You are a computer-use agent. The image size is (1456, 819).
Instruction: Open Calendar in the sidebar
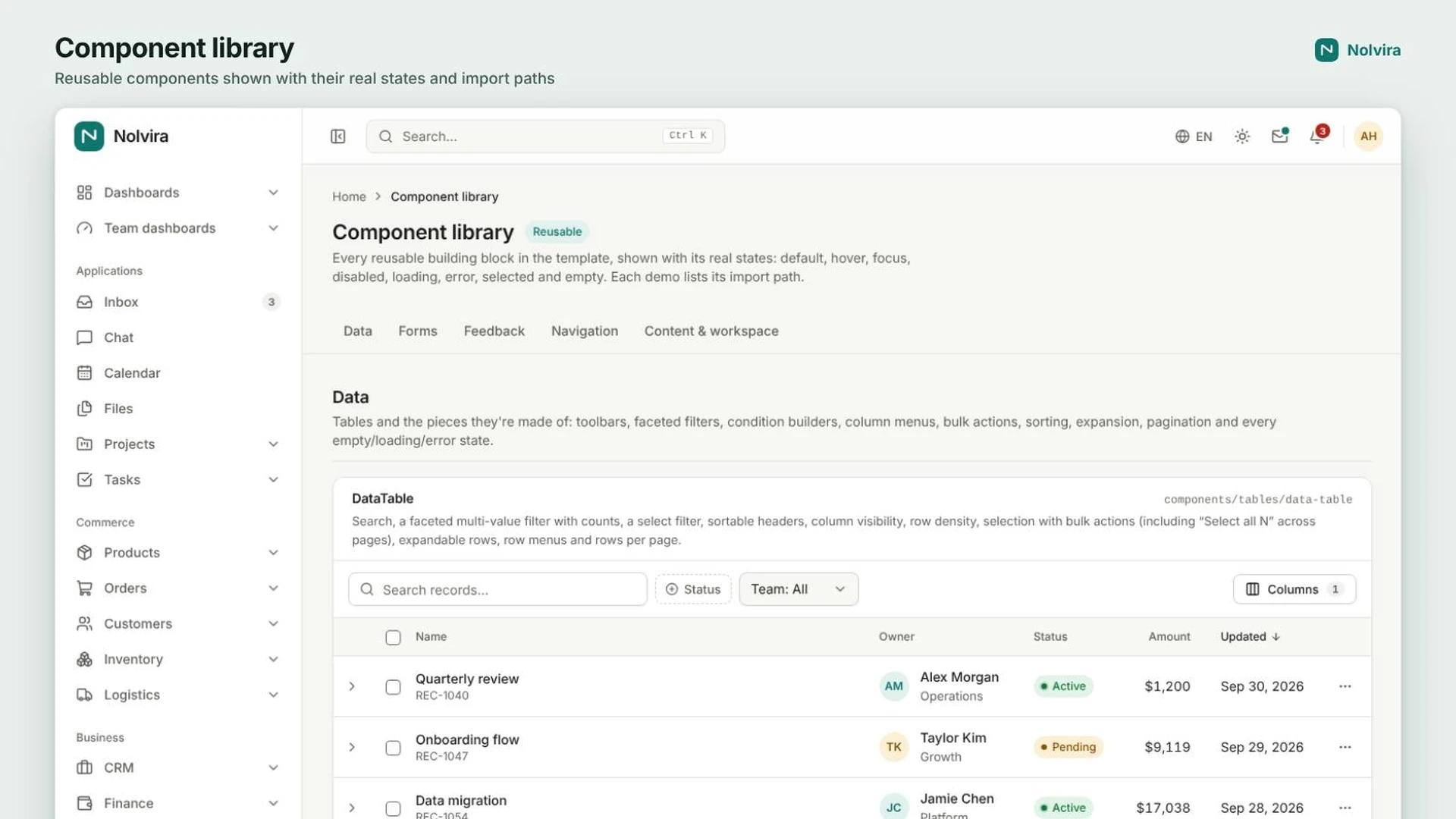(x=178, y=373)
